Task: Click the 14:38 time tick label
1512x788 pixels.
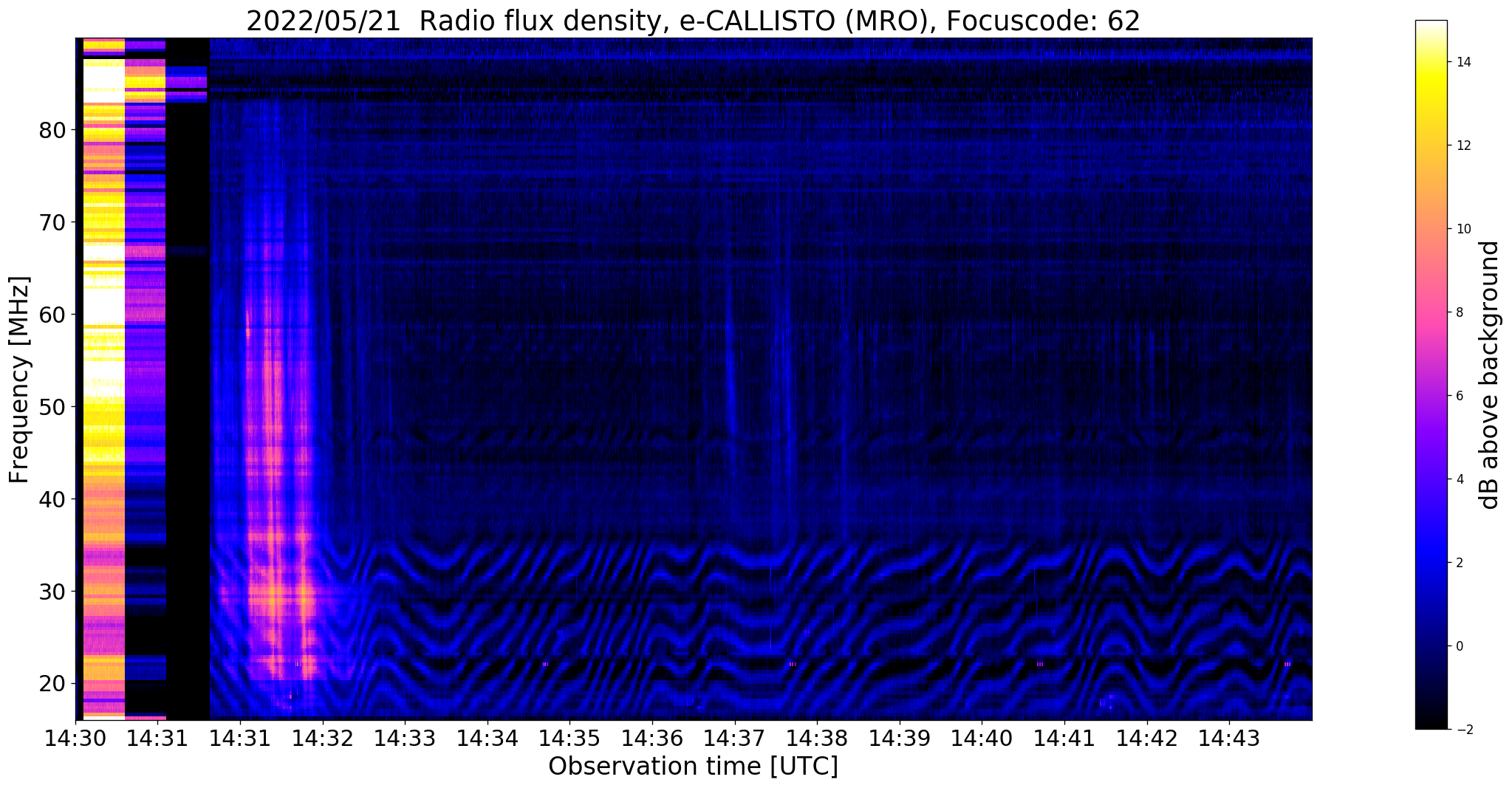Action: point(817,738)
